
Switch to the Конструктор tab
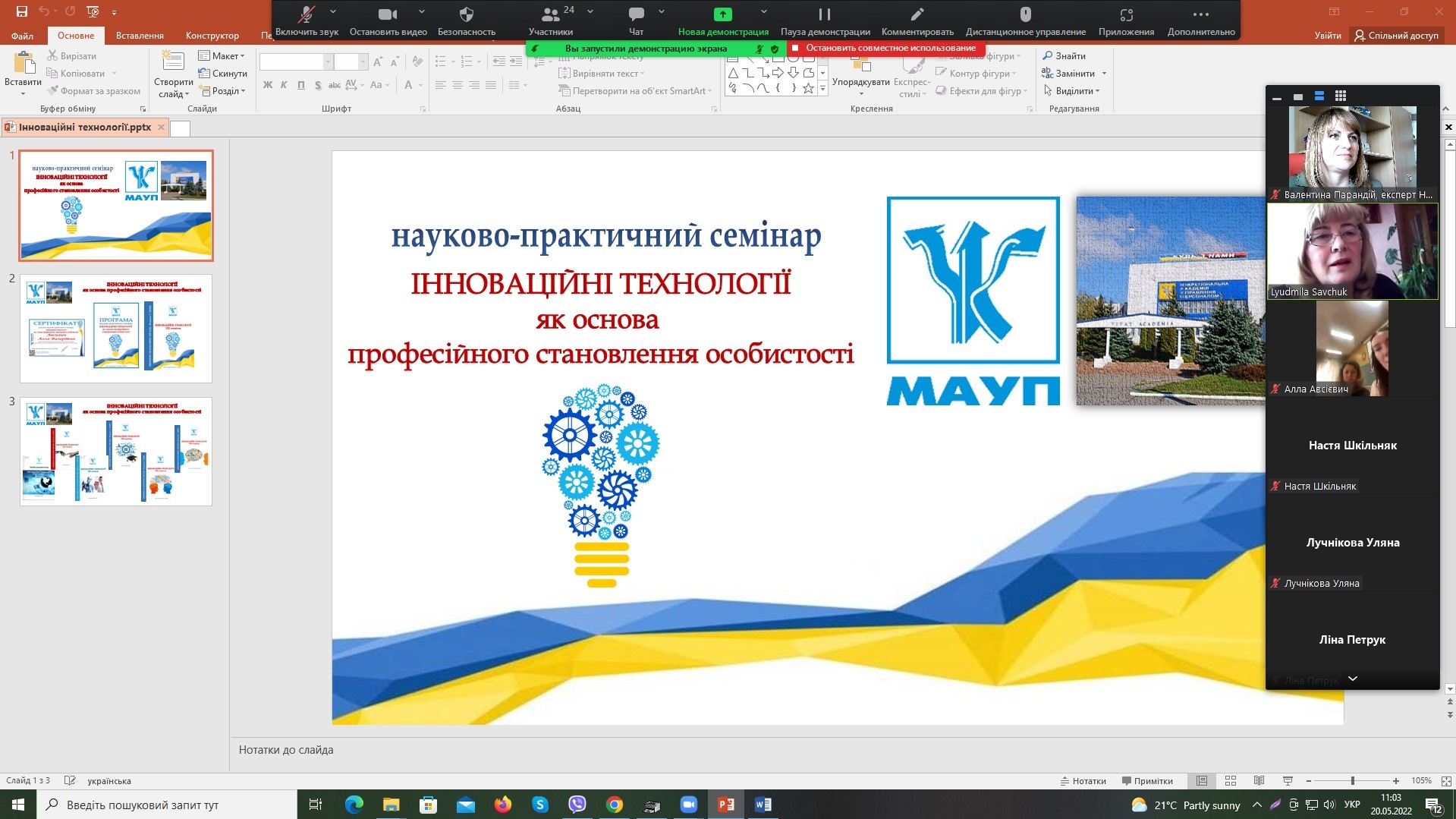pyautogui.click(x=212, y=36)
